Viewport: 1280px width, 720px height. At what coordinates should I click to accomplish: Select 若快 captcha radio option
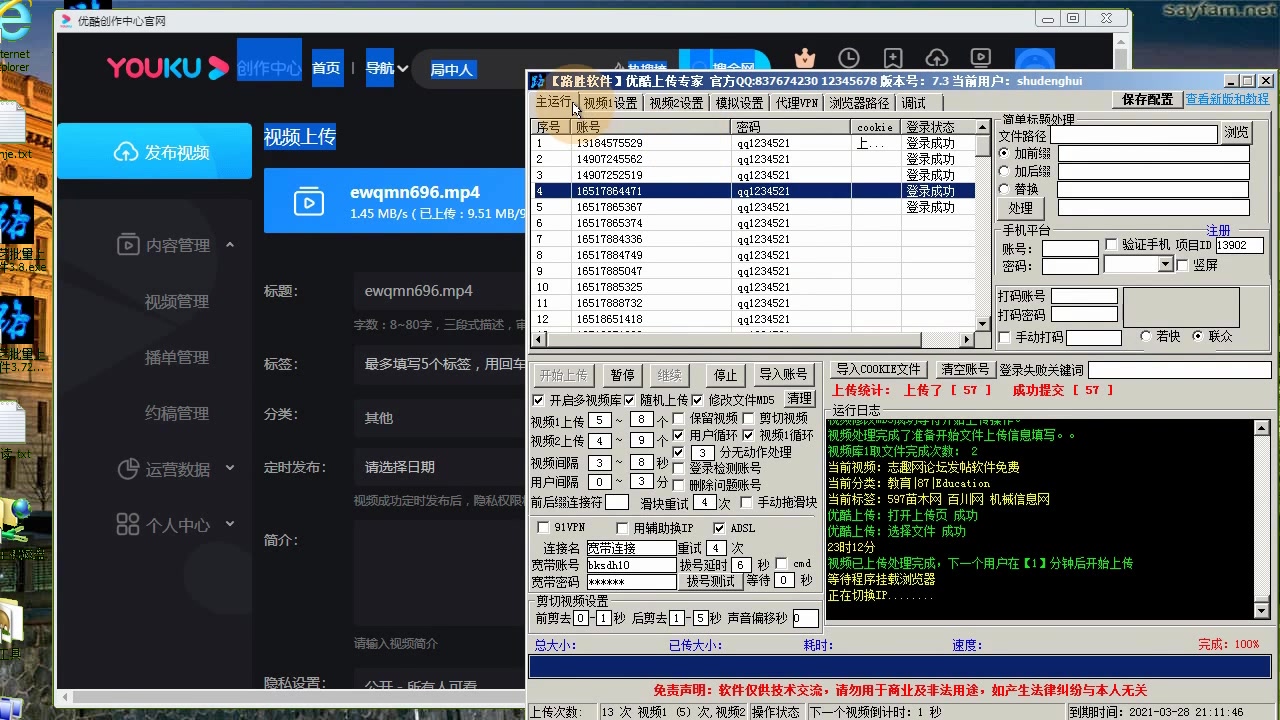pos(1147,336)
